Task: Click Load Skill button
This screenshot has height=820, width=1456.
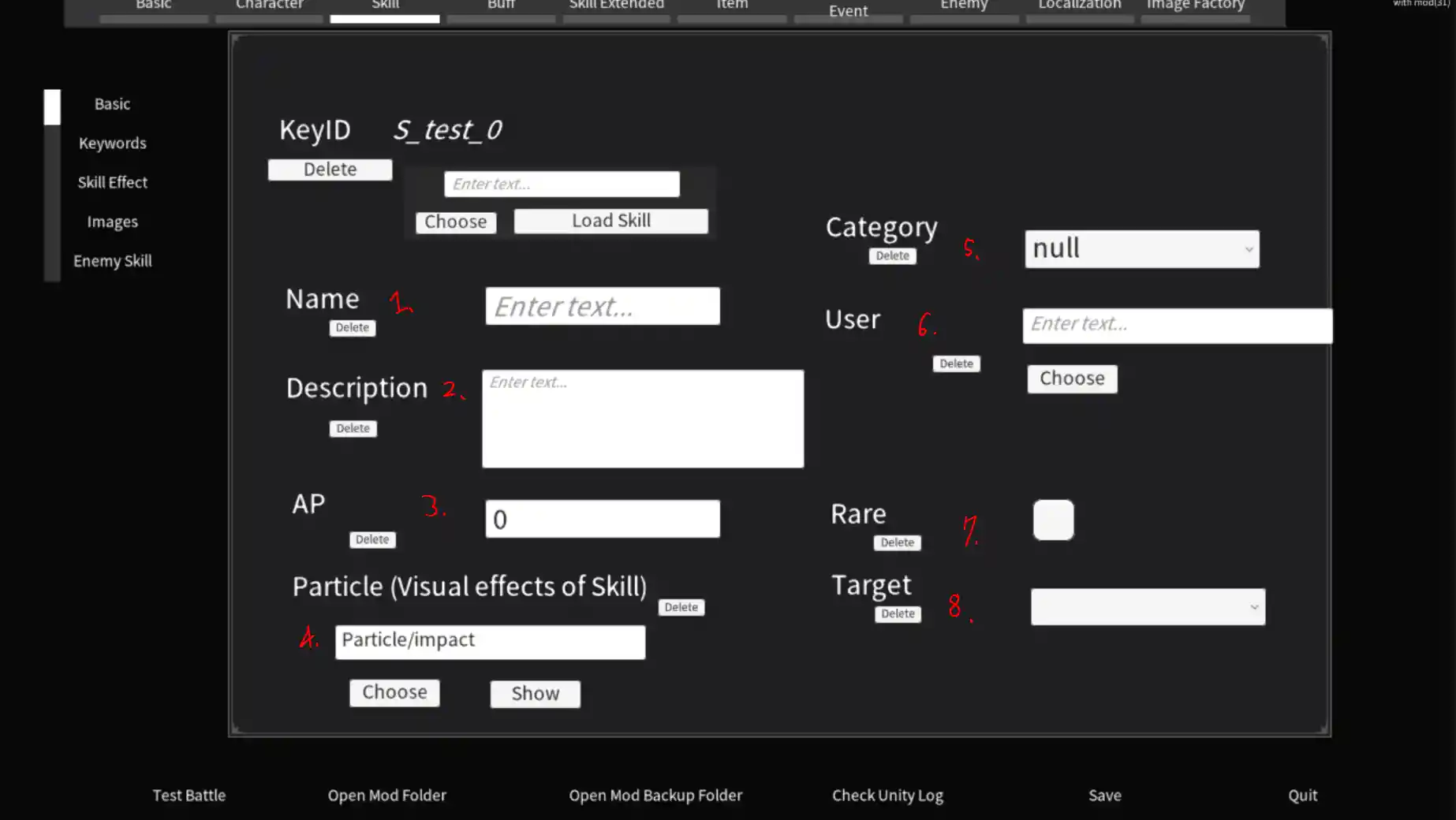Action: coord(611,221)
